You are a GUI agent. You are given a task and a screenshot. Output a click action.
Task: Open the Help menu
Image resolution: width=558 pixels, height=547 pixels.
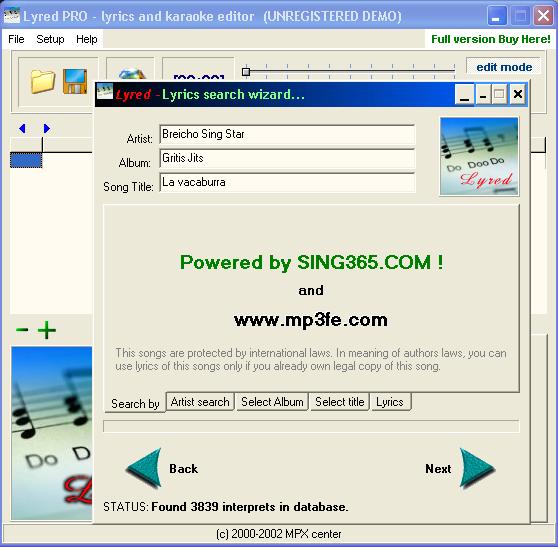click(86, 39)
